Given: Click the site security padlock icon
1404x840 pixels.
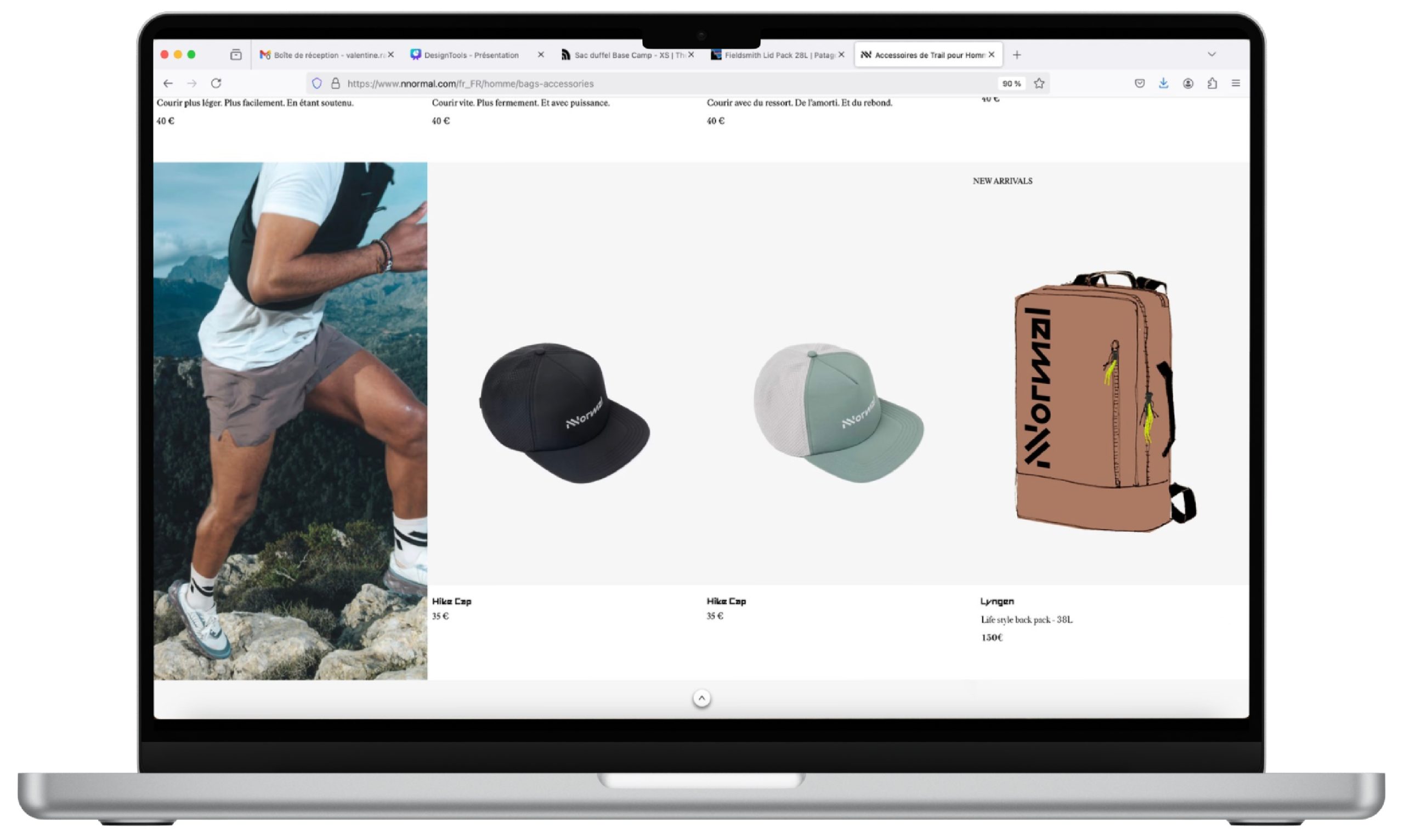Looking at the screenshot, I should [336, 84].
